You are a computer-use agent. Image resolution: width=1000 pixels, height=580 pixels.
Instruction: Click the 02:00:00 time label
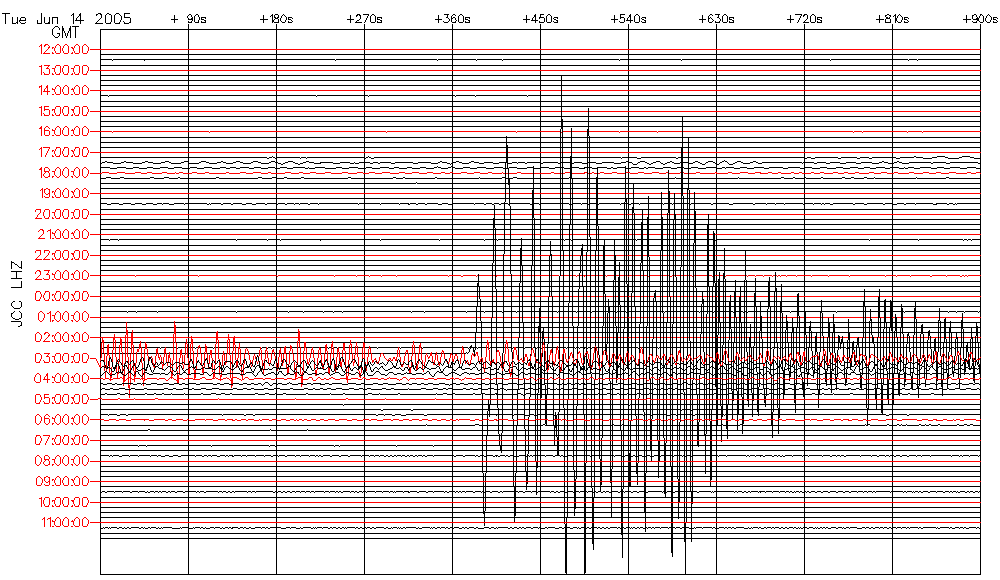pyautogui.click(x=62, y=338)
